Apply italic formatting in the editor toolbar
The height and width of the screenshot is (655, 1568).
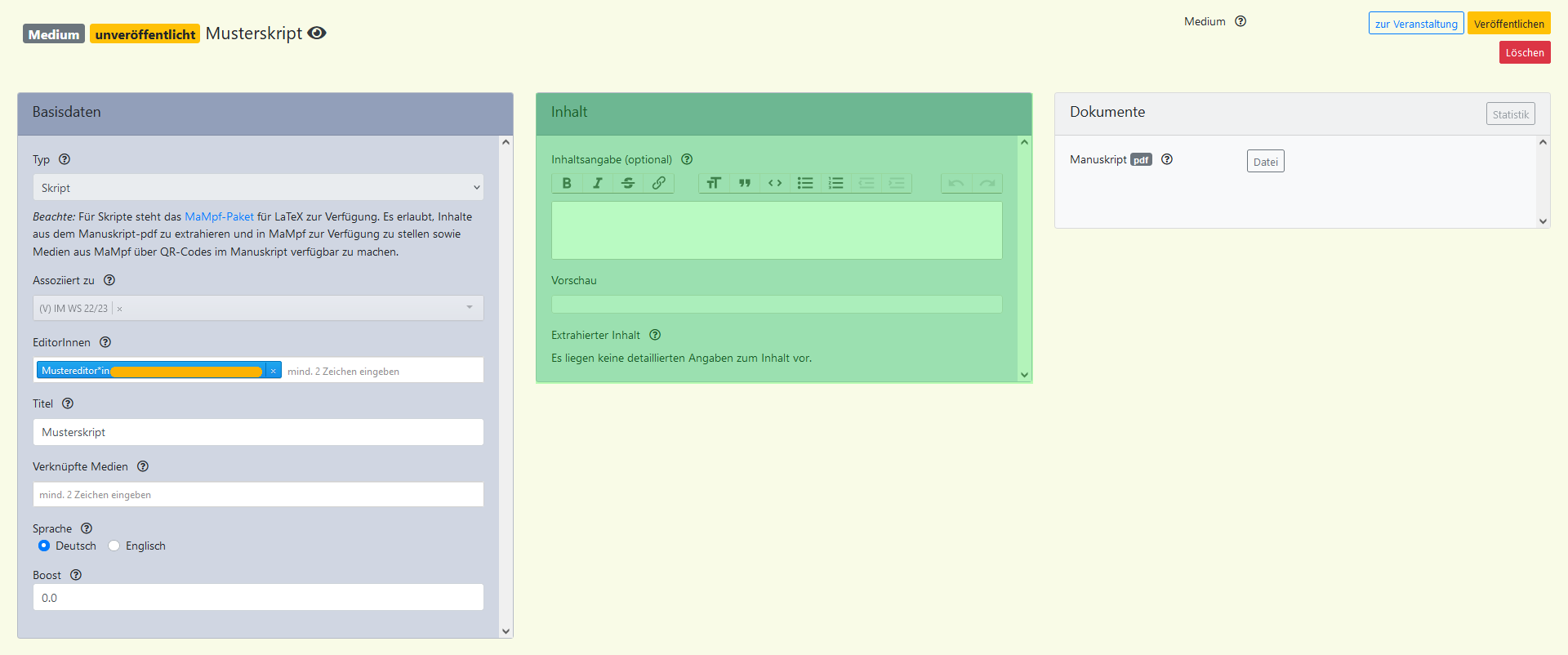click(598, 183)
